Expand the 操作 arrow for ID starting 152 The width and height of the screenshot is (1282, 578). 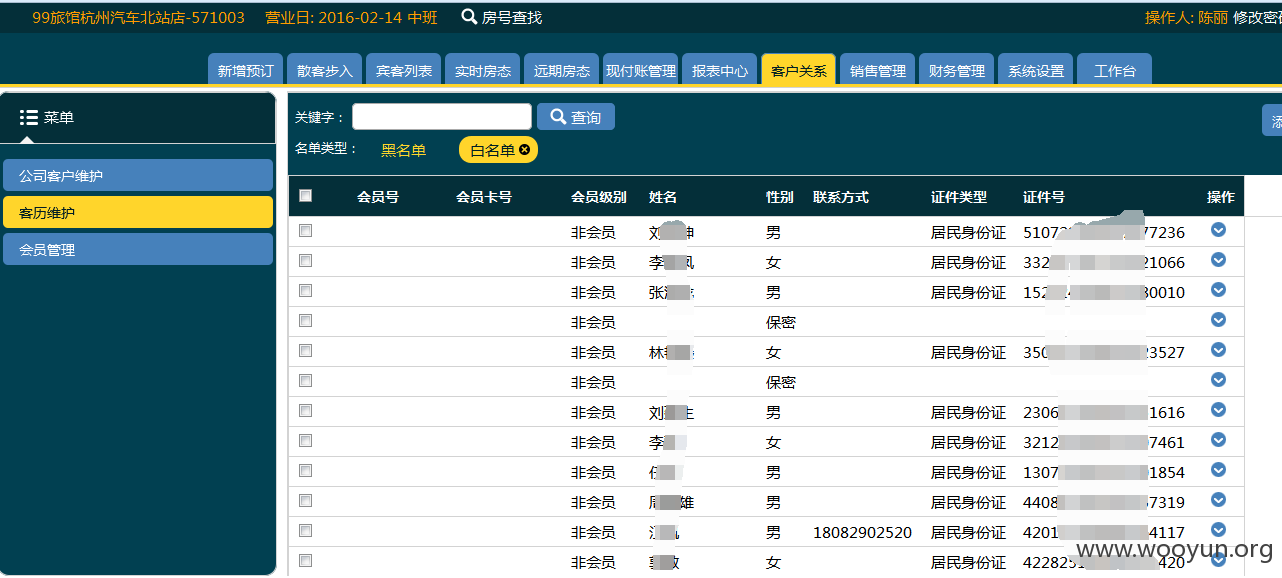pyautogui.click(x=1218, y=290)
